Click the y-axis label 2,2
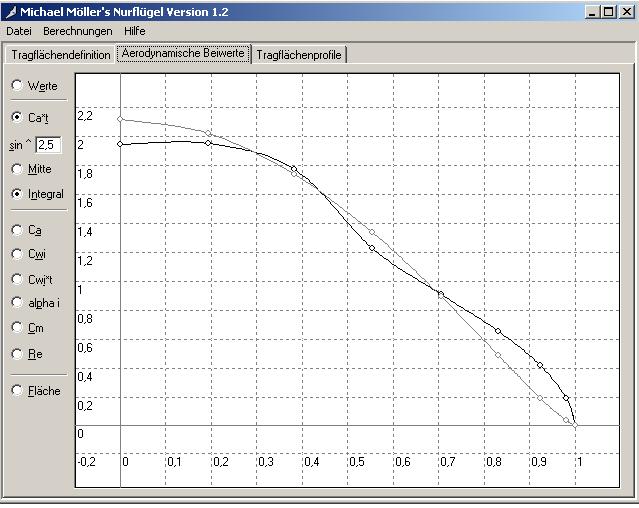The image size is (639, 508). click(x=85, y=116)
